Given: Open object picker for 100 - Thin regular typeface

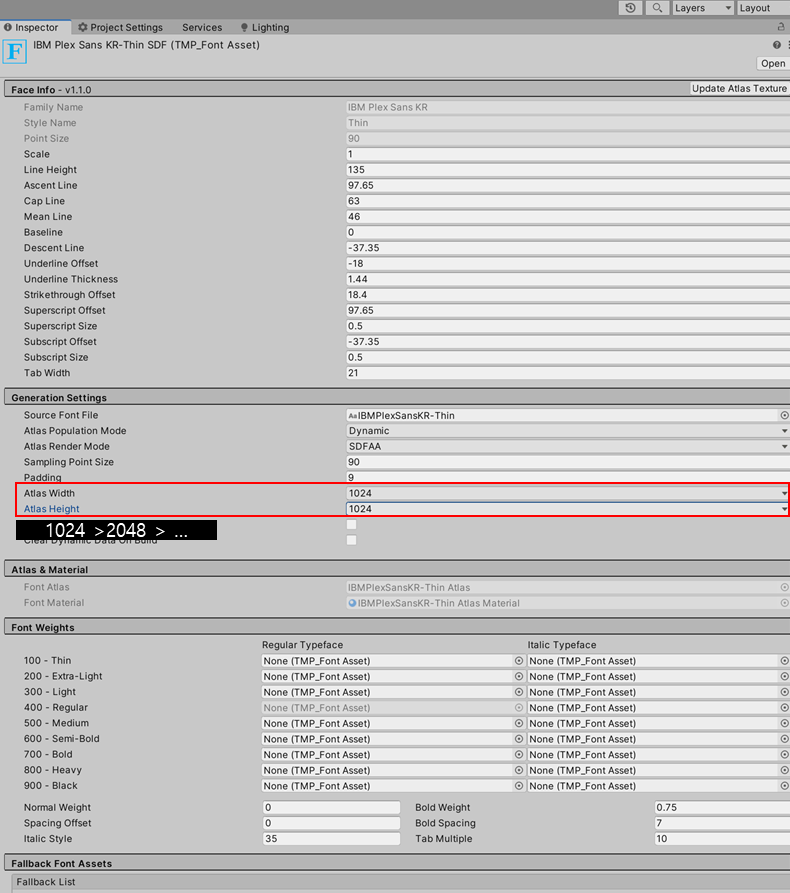Looking at the screenshot, I should [x=519, y=661].
